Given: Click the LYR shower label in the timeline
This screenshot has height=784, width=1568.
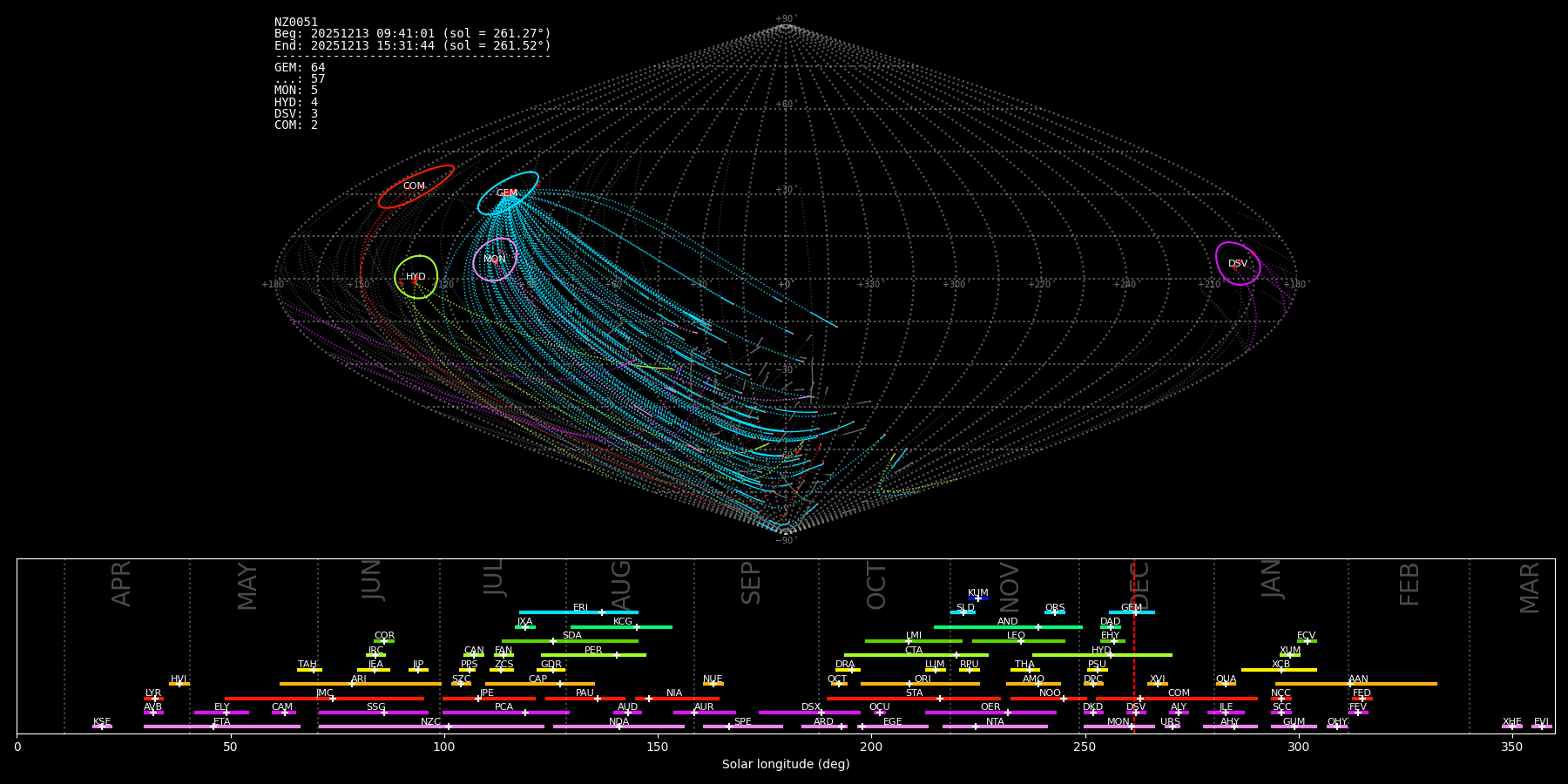Looking at the screenshot, I should 153,693.
